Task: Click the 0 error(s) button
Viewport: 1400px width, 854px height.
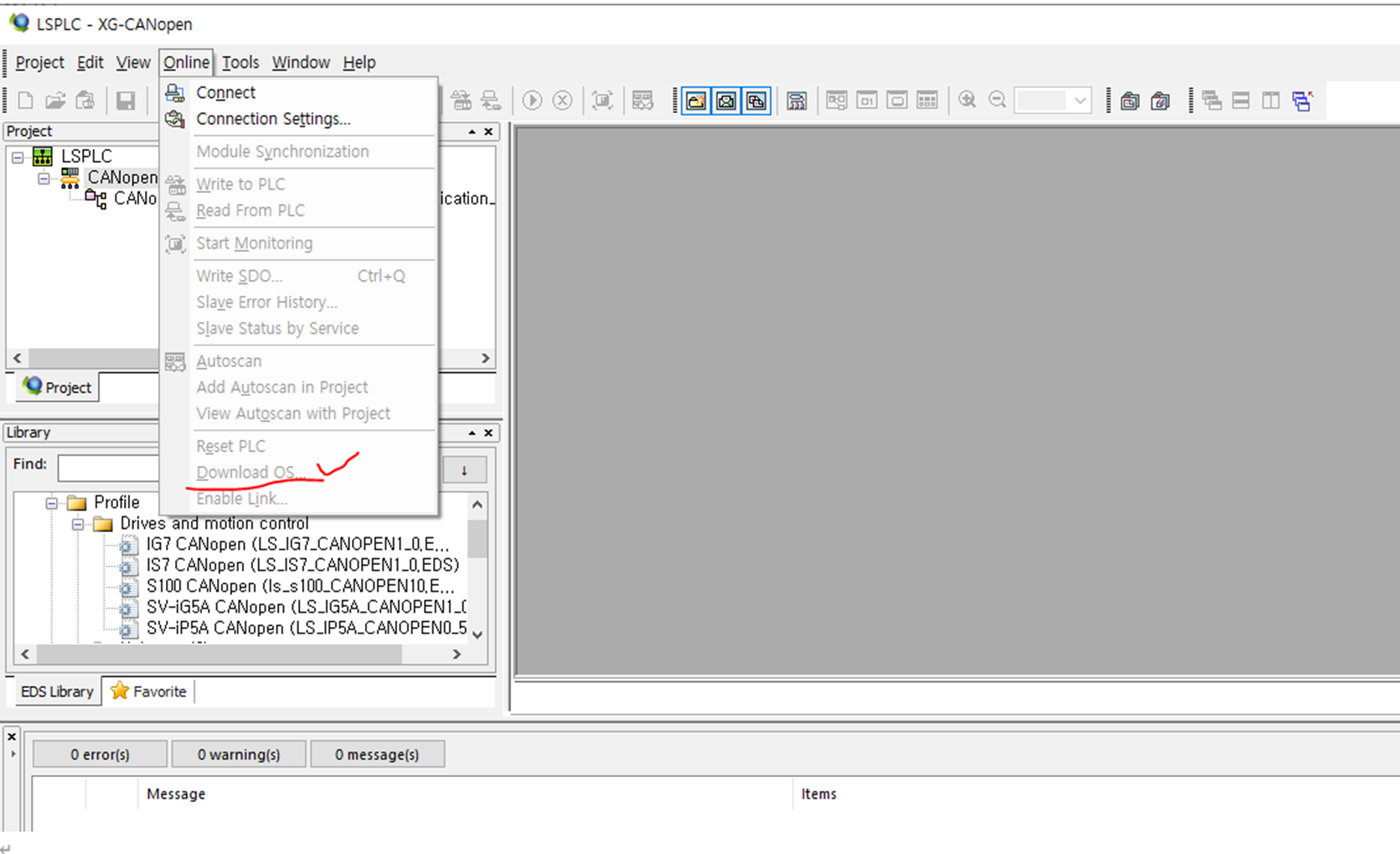Action: [x=99, y=753]
